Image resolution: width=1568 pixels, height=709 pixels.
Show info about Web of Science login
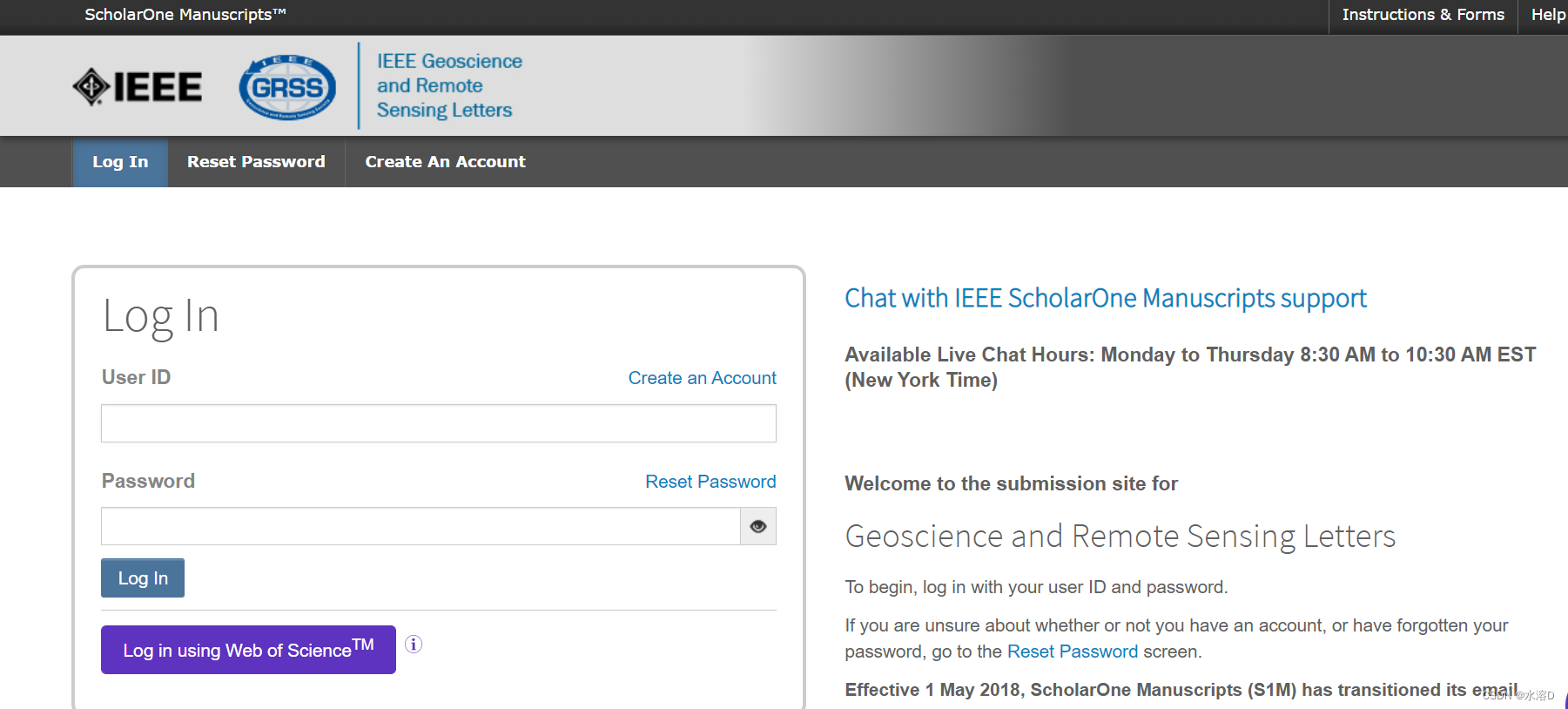(414, 645)
